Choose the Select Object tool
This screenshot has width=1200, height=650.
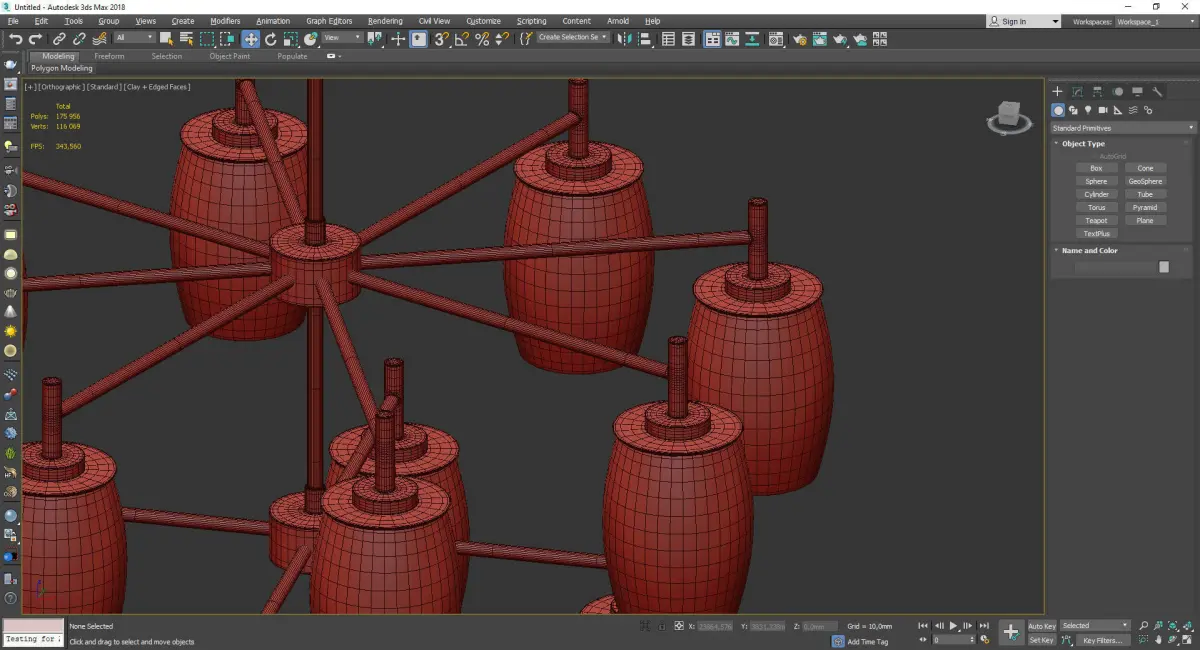[x=166, y=39]
